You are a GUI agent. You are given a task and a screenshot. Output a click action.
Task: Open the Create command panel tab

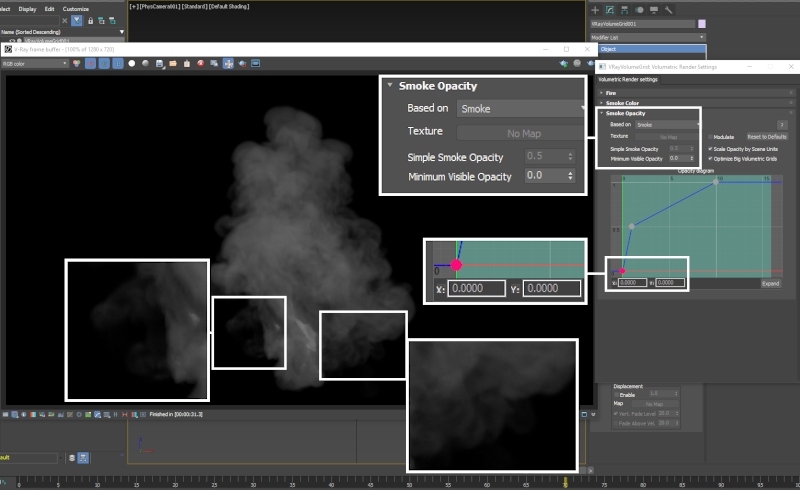597,9
